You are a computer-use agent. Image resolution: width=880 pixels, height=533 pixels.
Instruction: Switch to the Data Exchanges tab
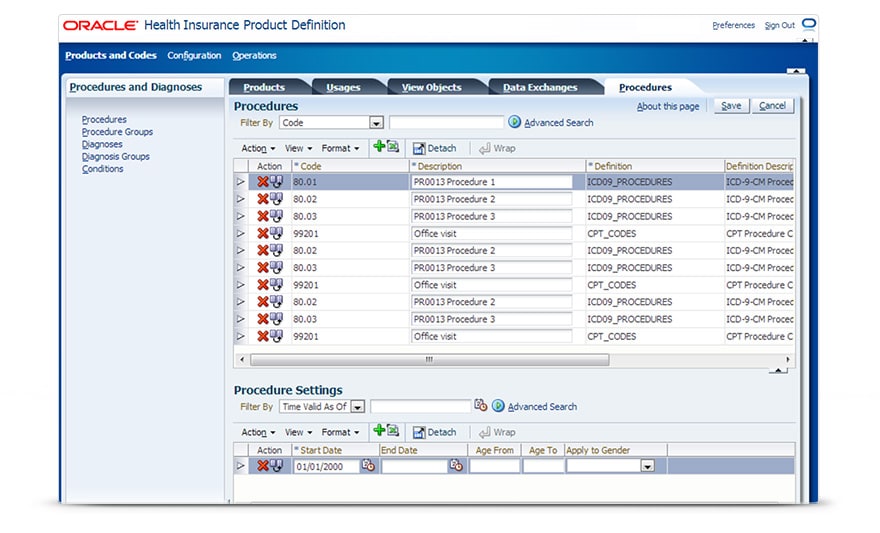point(539,87)
